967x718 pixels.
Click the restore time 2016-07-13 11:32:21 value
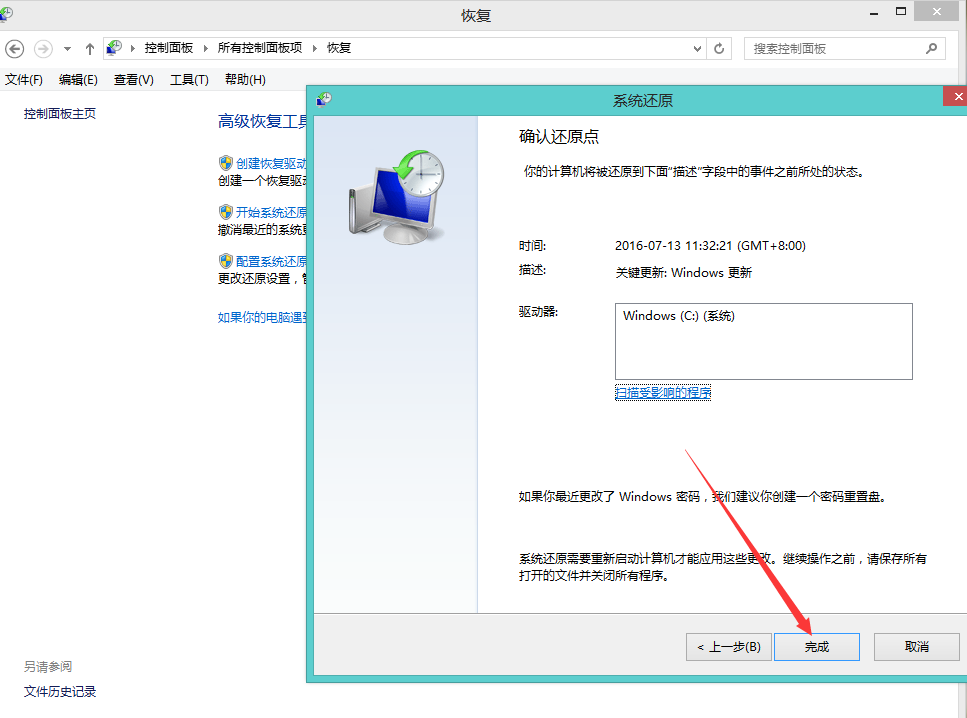coord(710,246)
